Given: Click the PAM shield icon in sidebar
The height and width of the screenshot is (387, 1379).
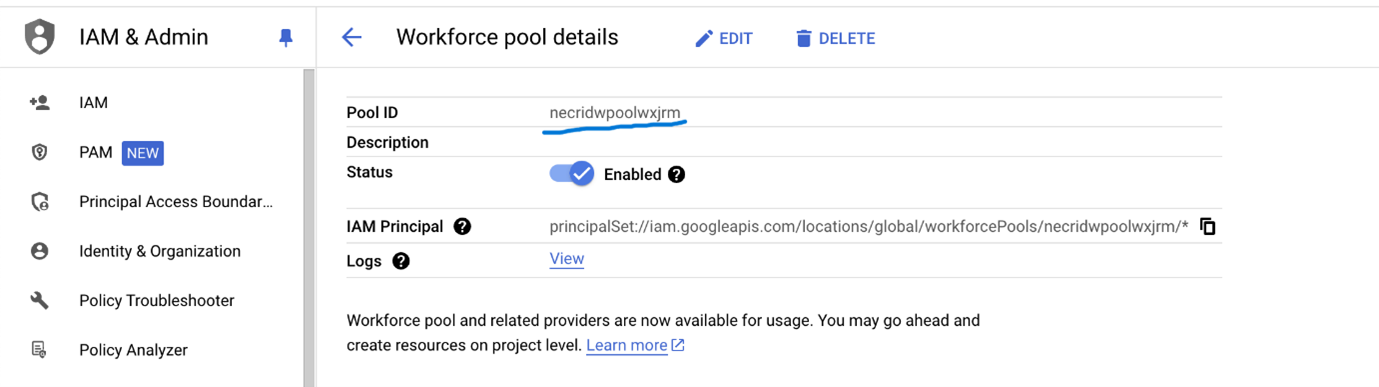Looking at the screenshot, I should (40, 152).
